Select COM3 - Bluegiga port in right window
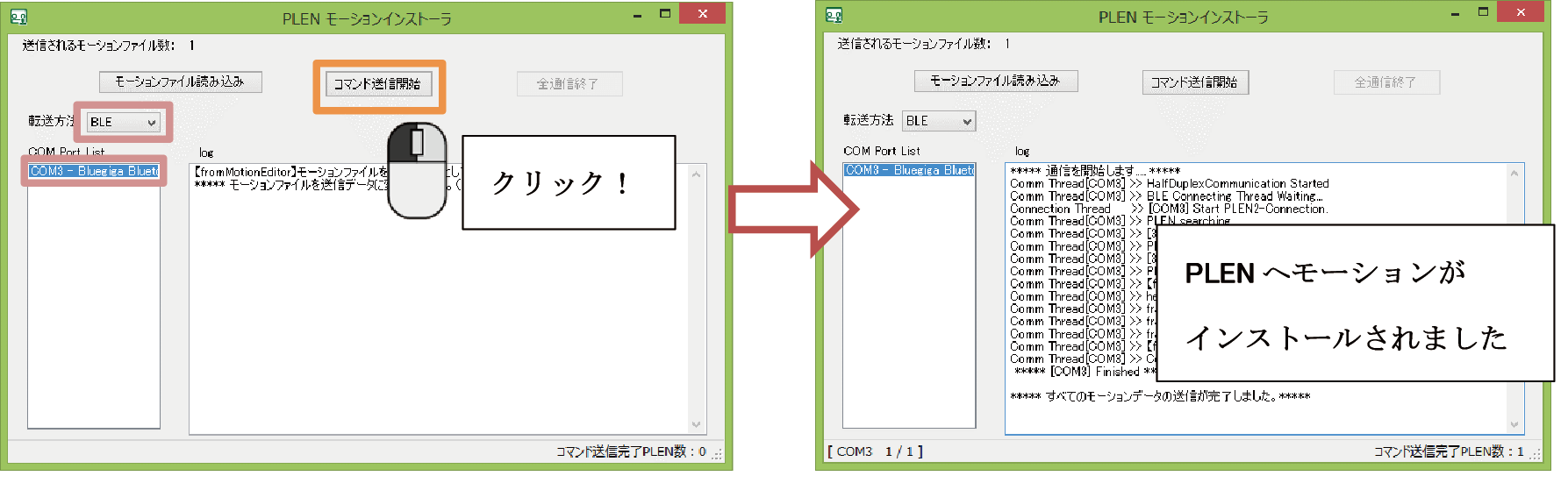Image resolution: width=1568 pixels, height=483 pixels. (x=909, y=170)
